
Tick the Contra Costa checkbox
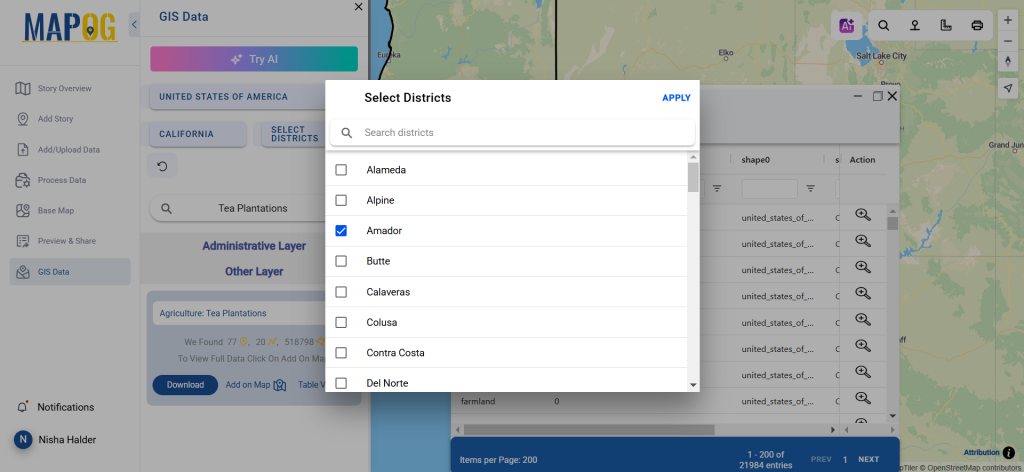click(341, 353)
